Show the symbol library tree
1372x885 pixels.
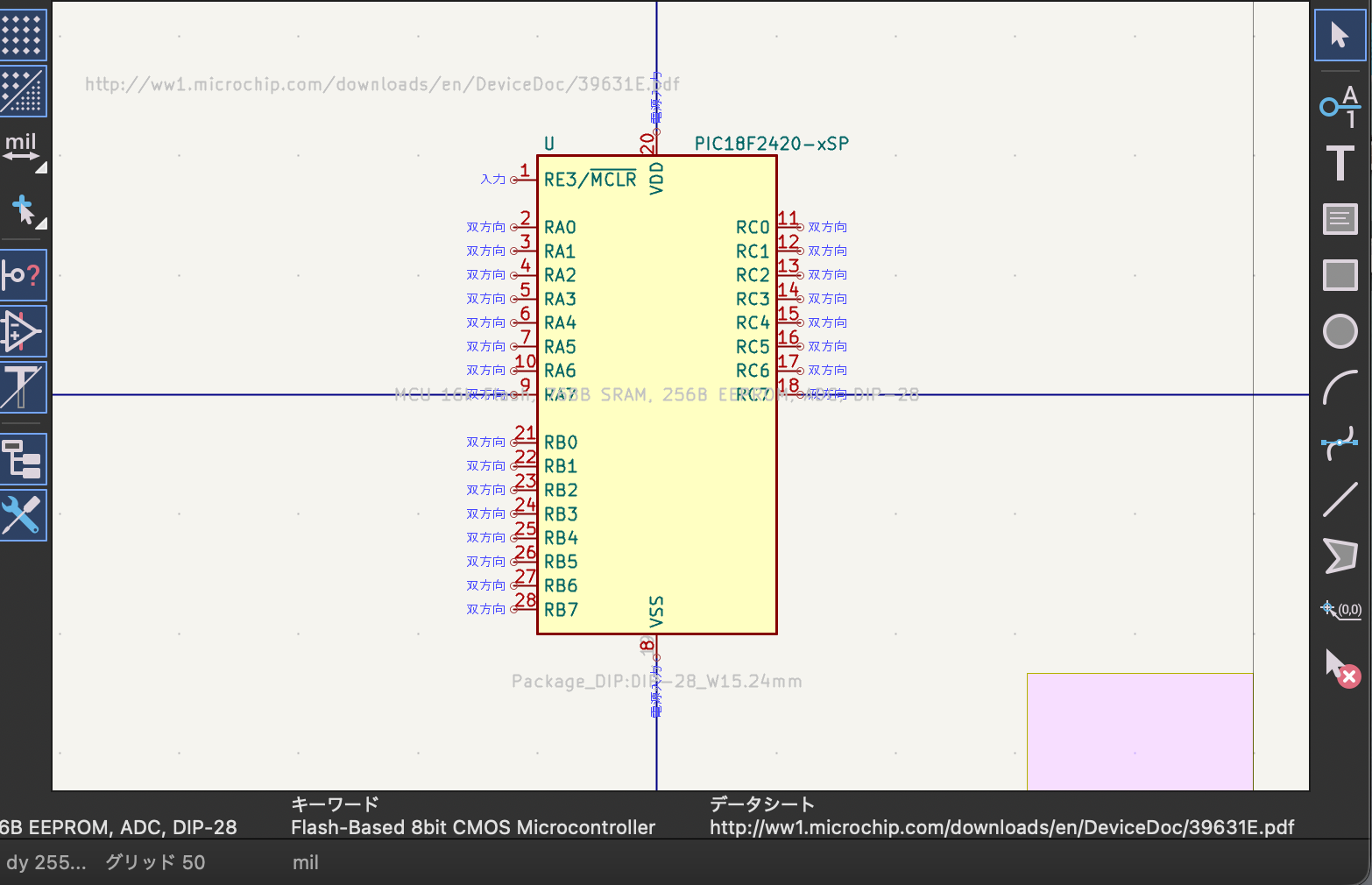pyautogui.click(x=22, y=459)
